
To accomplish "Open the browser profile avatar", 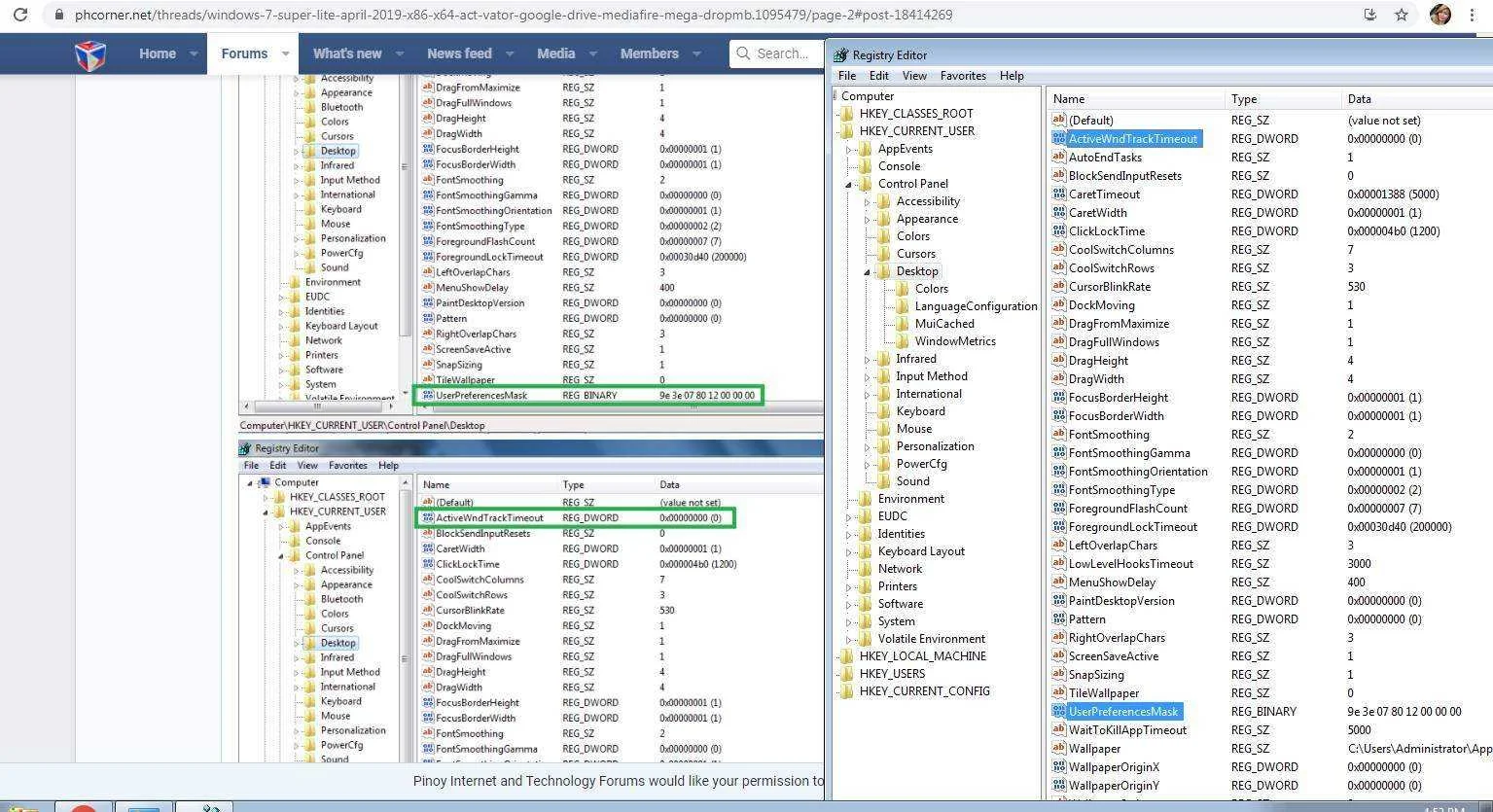I will [1440, 15].
